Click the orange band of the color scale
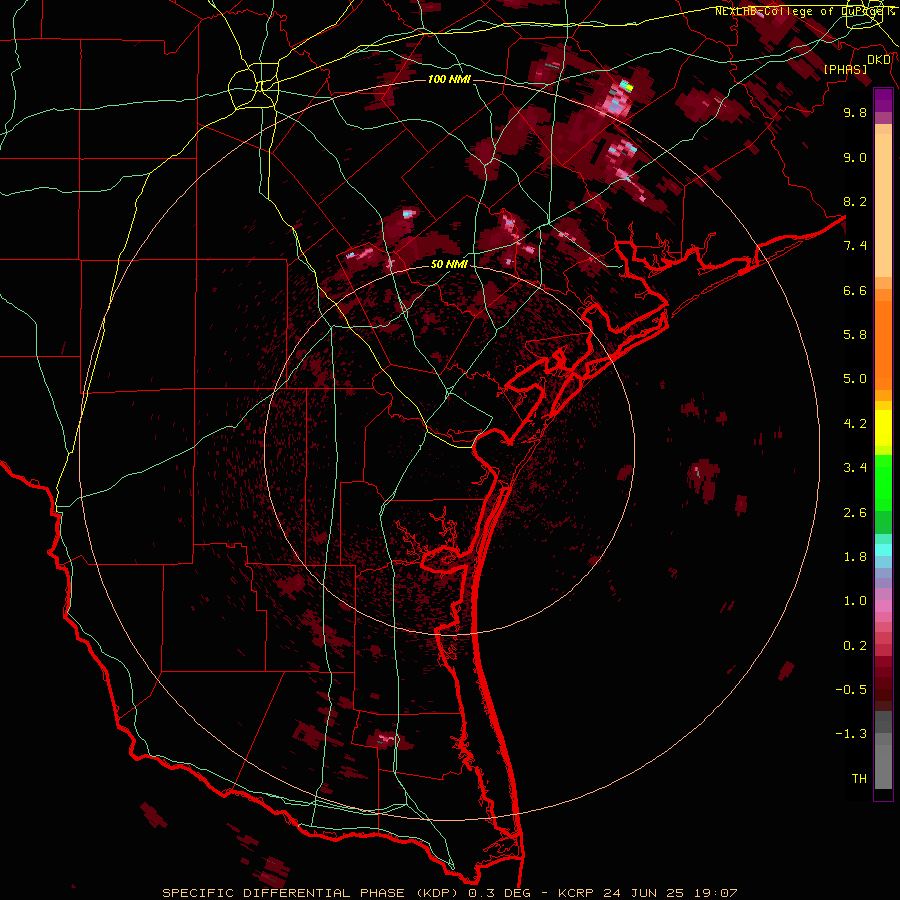The image size is (900, 900). (883, 346)
